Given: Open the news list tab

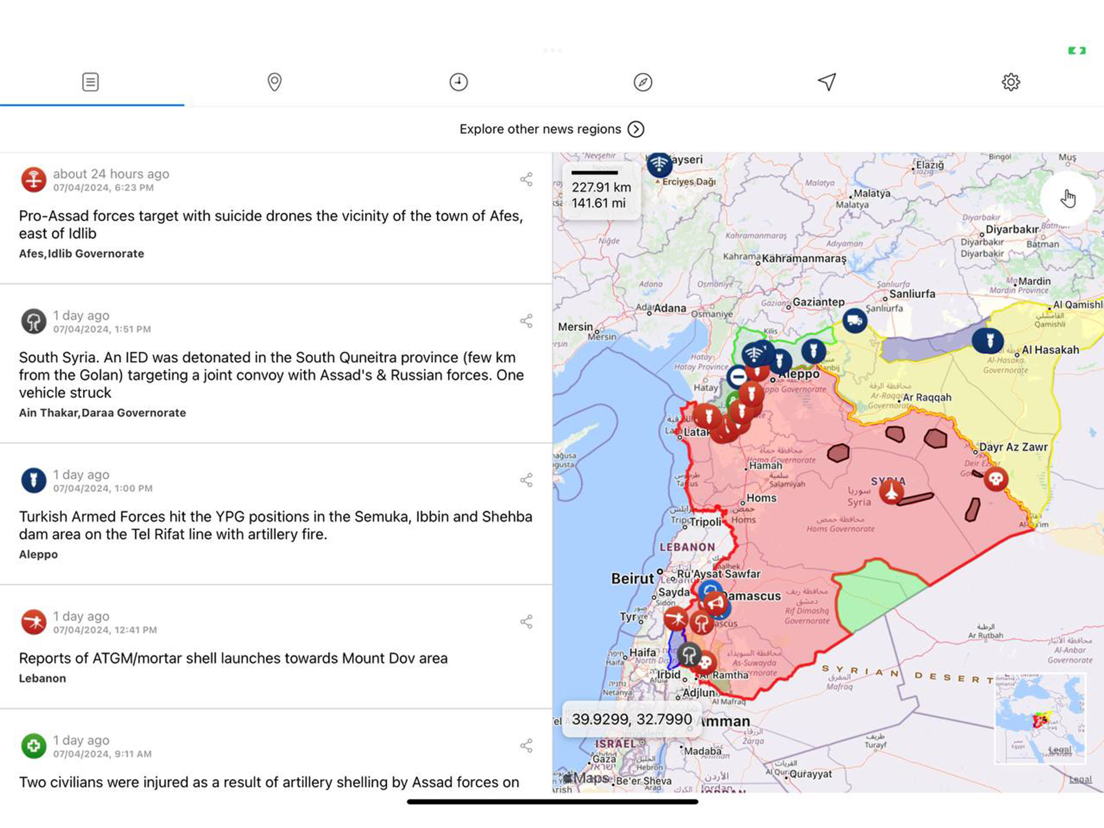Looking at the screenshot, I should point(90,82).
